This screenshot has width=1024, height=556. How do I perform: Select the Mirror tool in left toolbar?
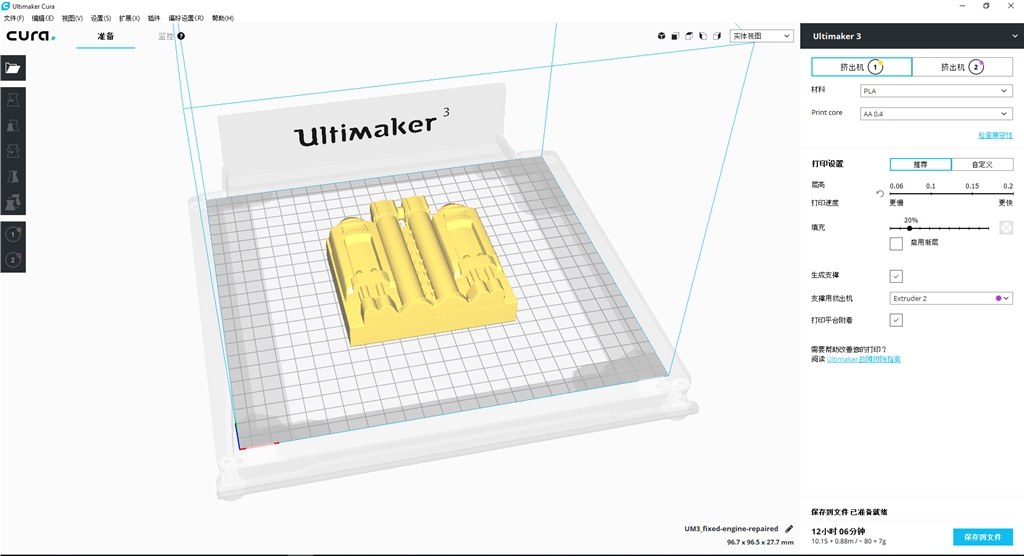[13, 177]
